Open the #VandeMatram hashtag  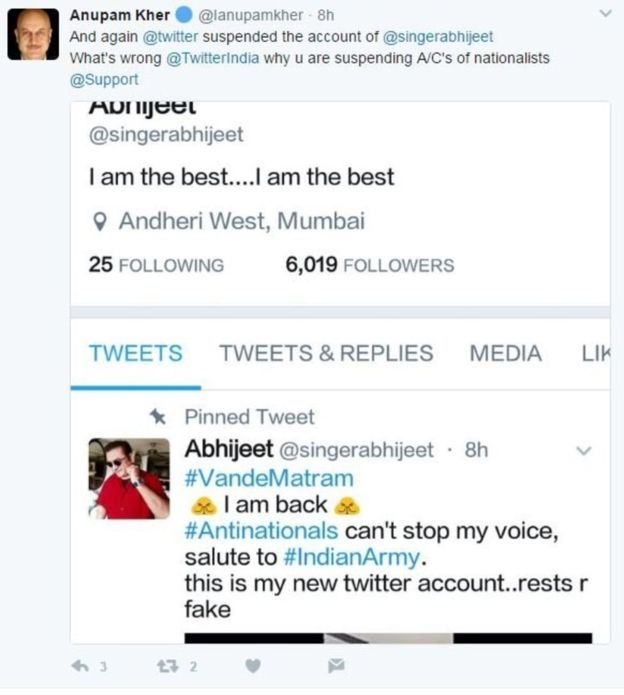click(269, 477)
